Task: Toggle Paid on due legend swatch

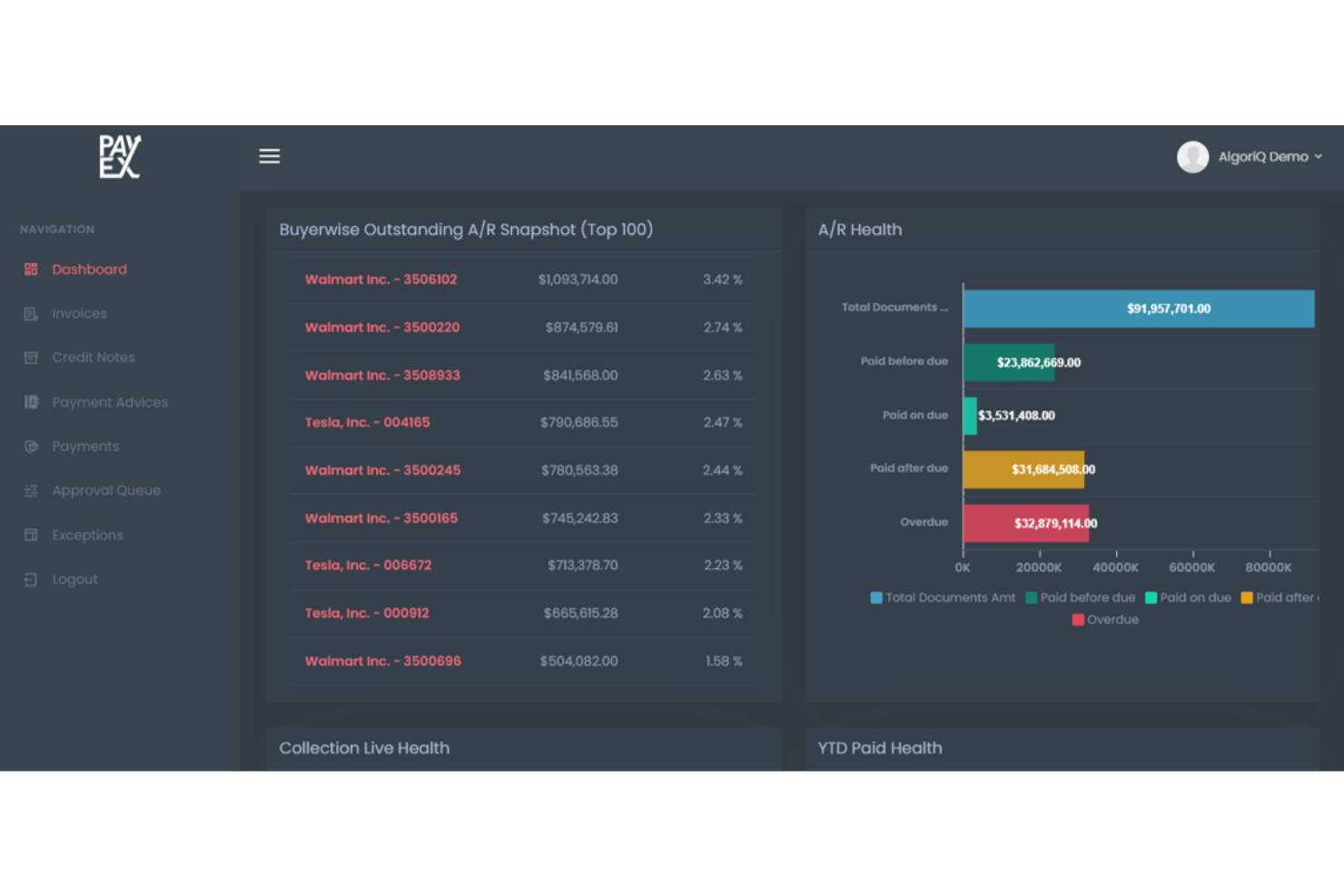Action: coord(1151,597)
